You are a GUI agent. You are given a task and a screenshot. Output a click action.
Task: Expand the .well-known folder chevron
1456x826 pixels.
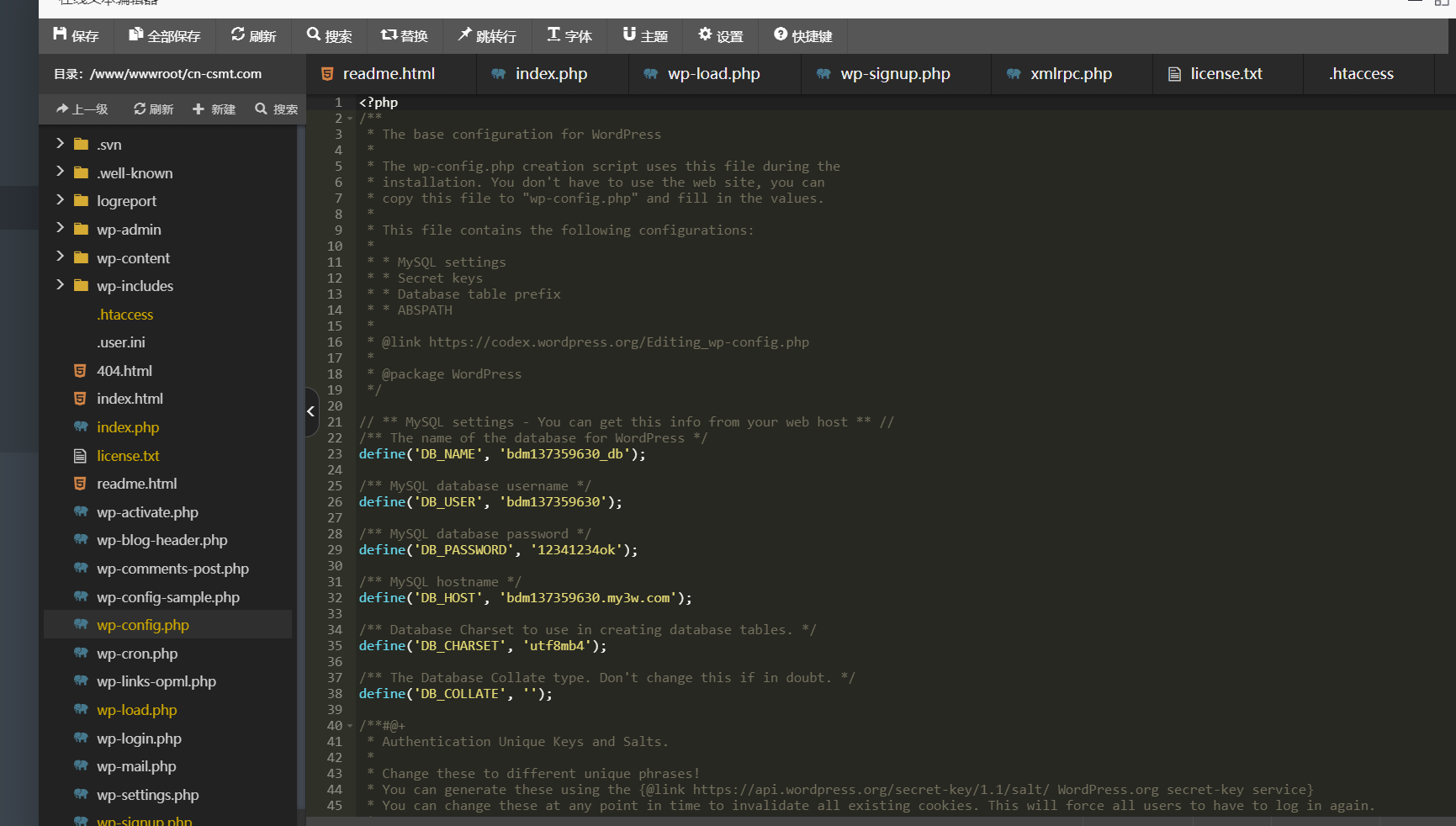pyautogui.click(x=60, y=172)
